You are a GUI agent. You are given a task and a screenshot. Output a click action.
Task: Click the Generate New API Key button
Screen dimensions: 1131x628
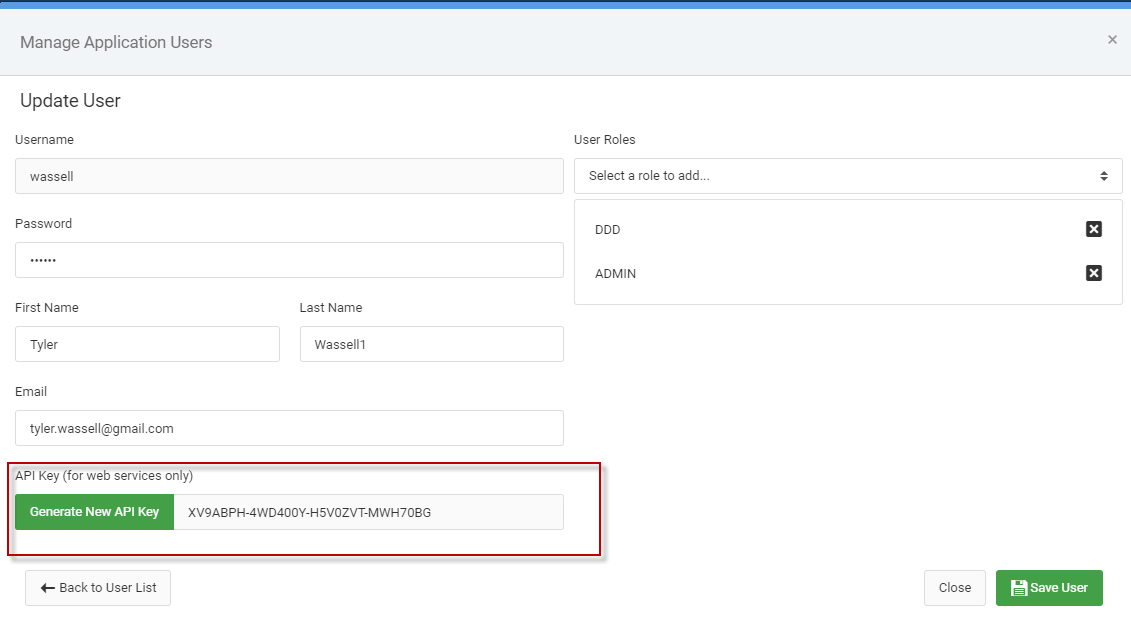click(94, 512)
